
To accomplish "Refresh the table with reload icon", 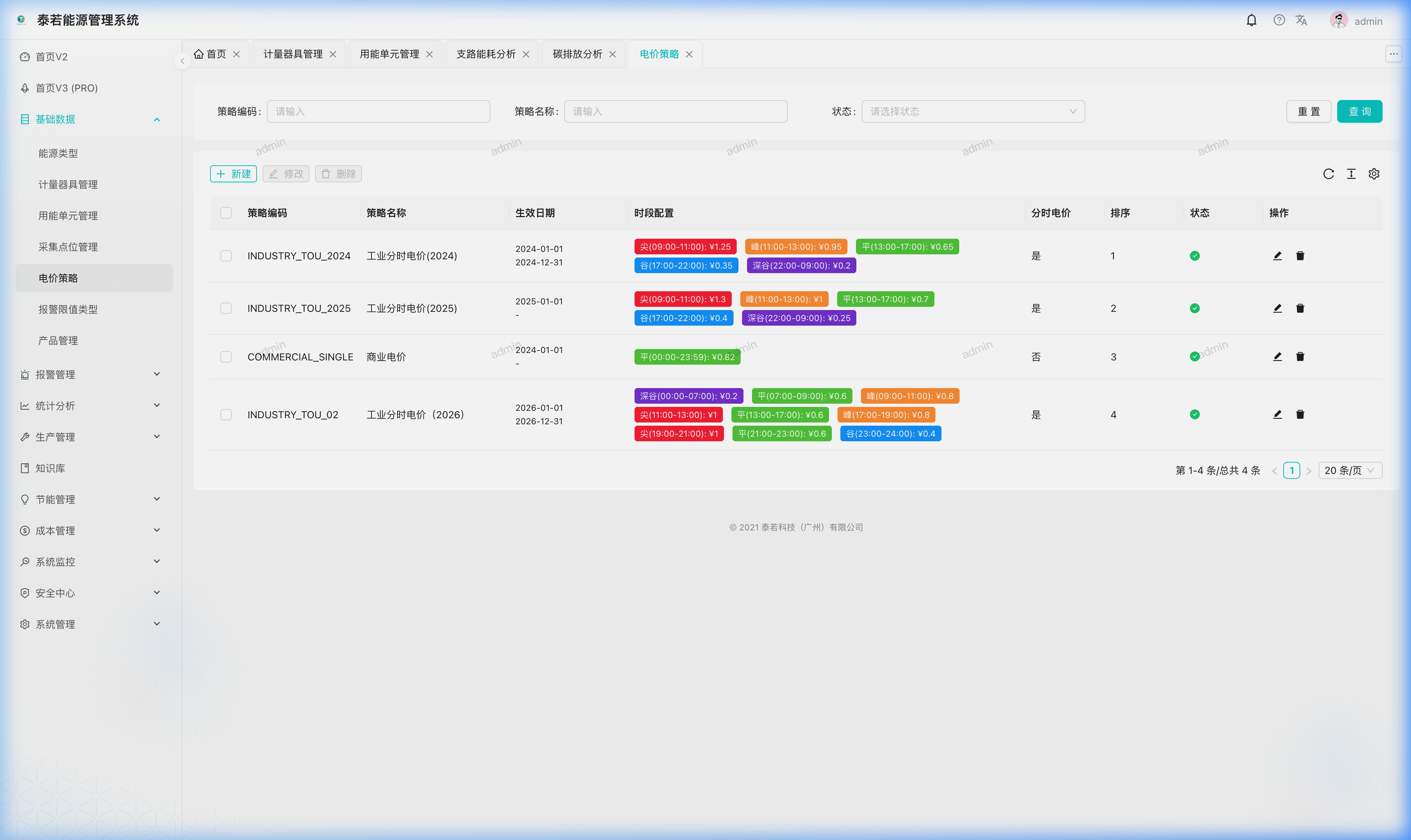I will (x=1328, y=174).
